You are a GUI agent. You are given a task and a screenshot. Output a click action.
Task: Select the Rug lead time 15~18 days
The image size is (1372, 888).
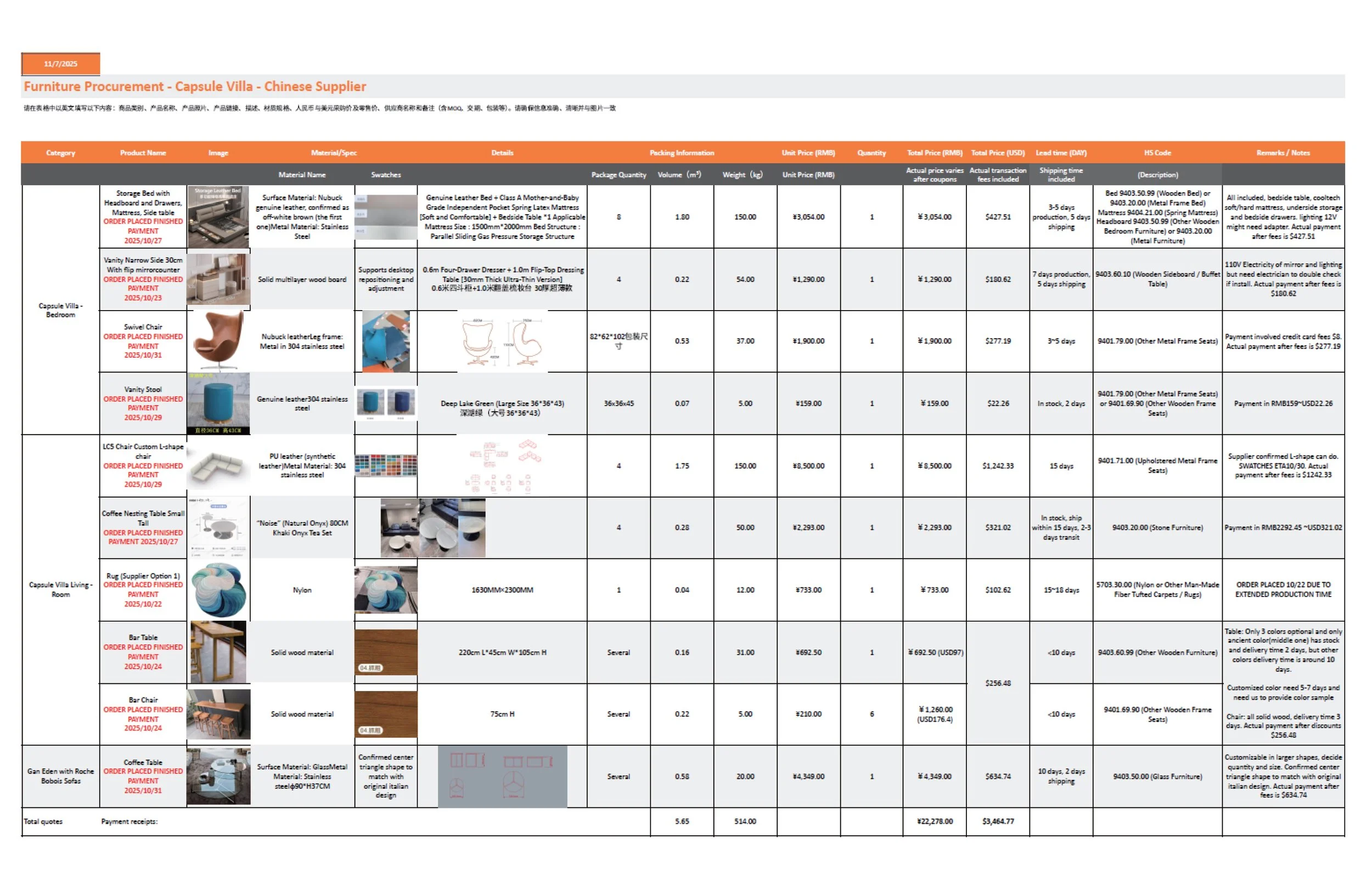click(1061, 590)
